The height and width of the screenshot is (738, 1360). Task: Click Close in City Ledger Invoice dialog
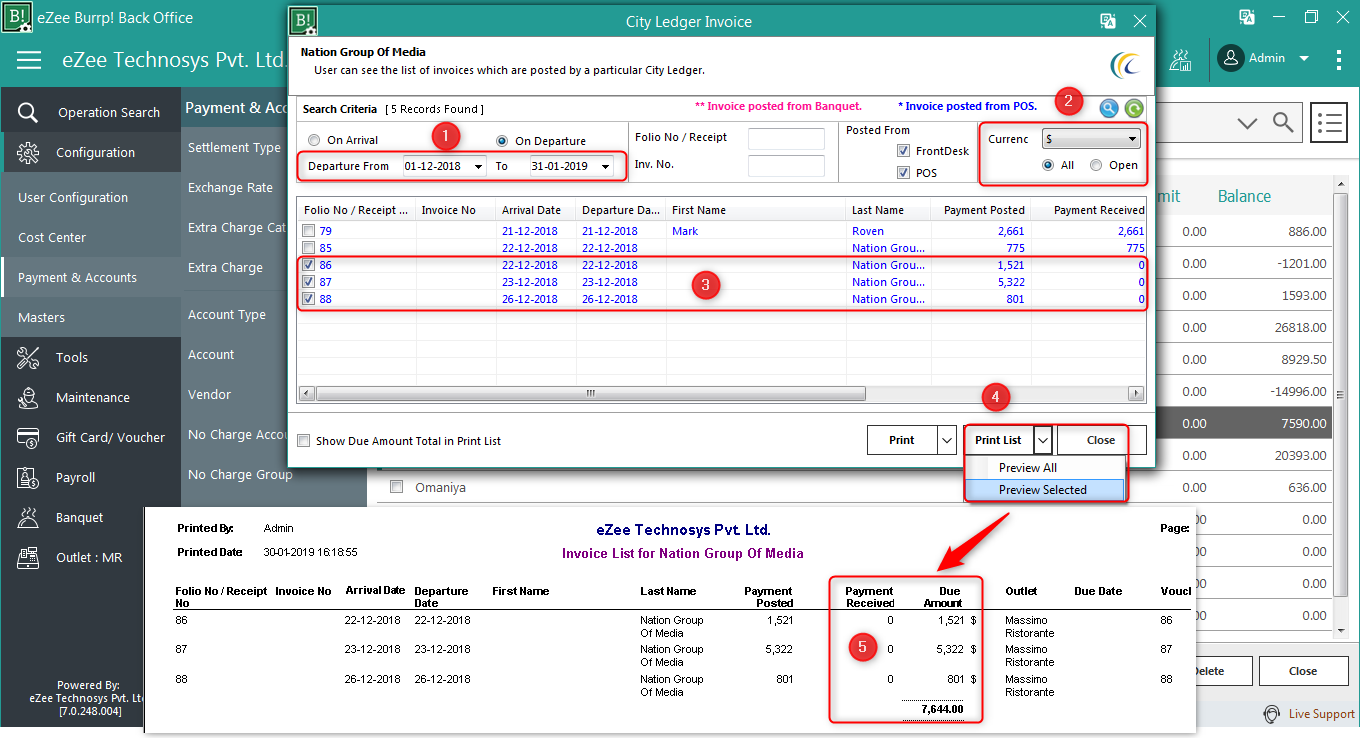(x=1101, y=440)
